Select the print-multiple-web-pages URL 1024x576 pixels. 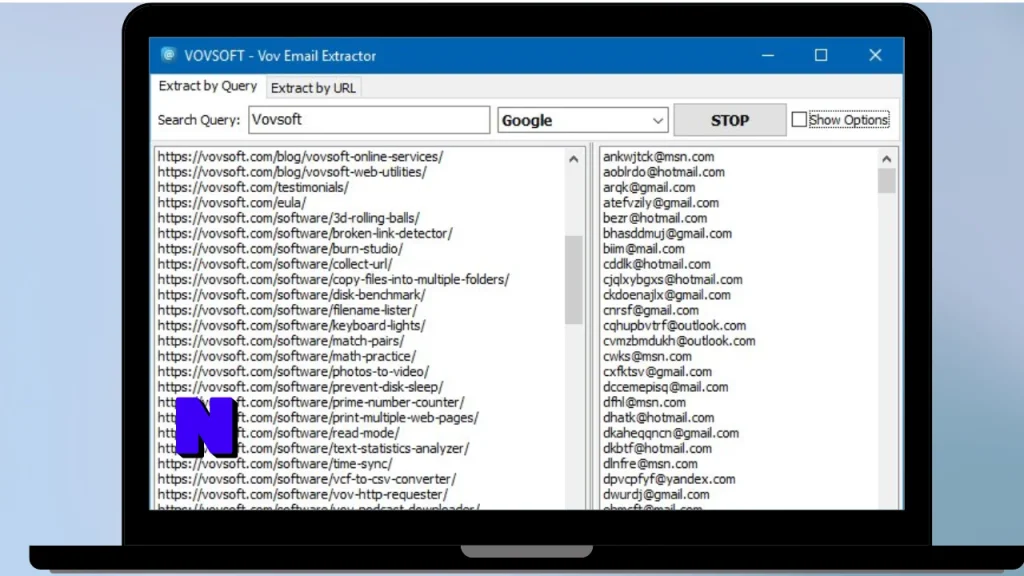coord(318,417)
